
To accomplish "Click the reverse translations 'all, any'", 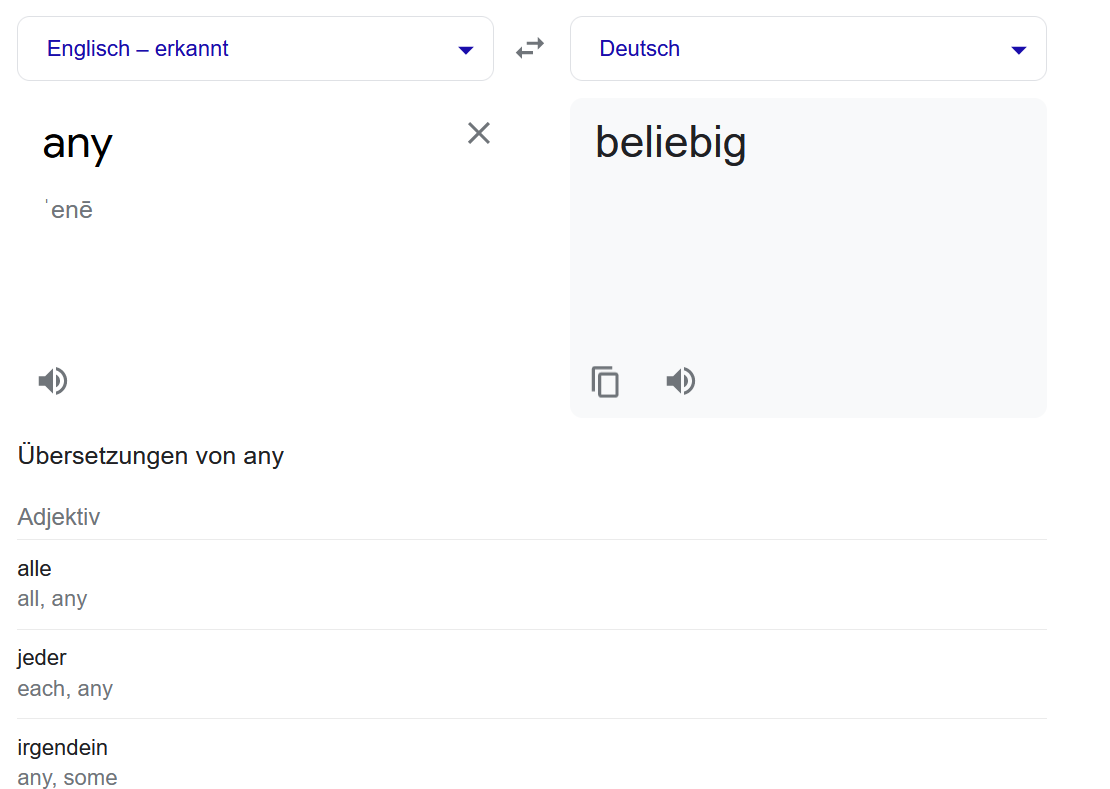I will pyautogui.click(x=52, y=599).
